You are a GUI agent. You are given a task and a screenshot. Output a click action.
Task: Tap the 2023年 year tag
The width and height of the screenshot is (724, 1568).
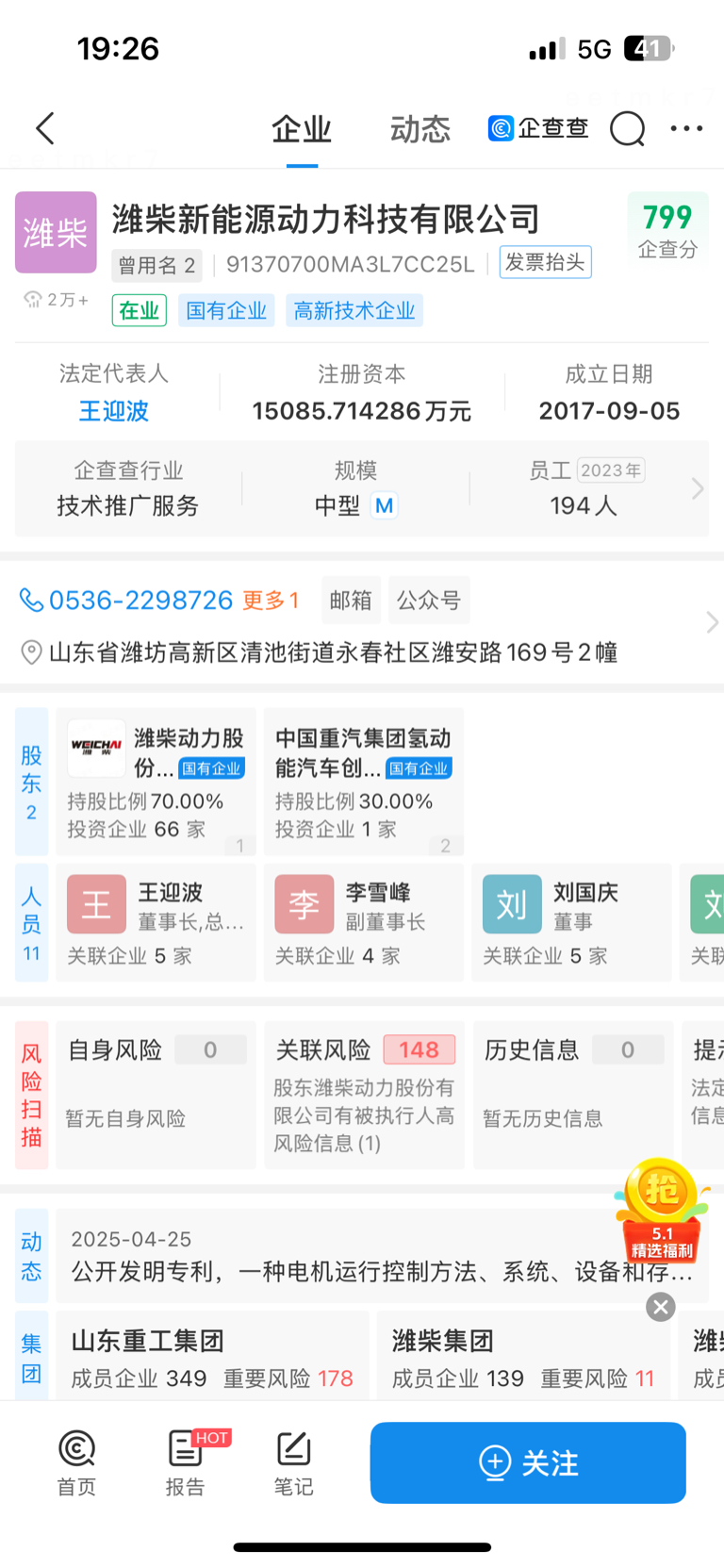pyautogui.click(x=611, y=470)
